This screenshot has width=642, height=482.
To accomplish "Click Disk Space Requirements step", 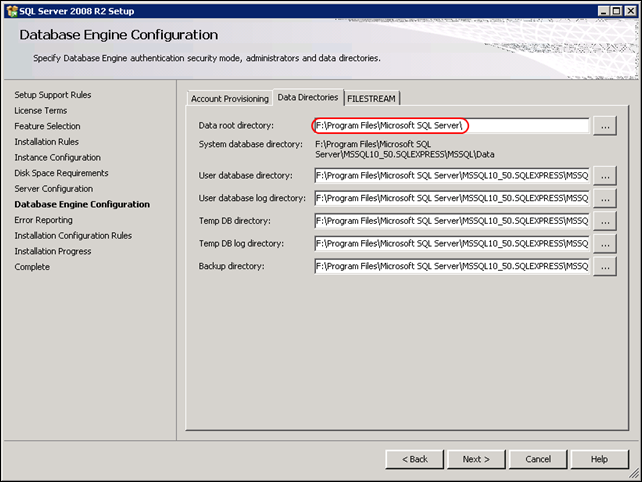I will pos(61,173).
